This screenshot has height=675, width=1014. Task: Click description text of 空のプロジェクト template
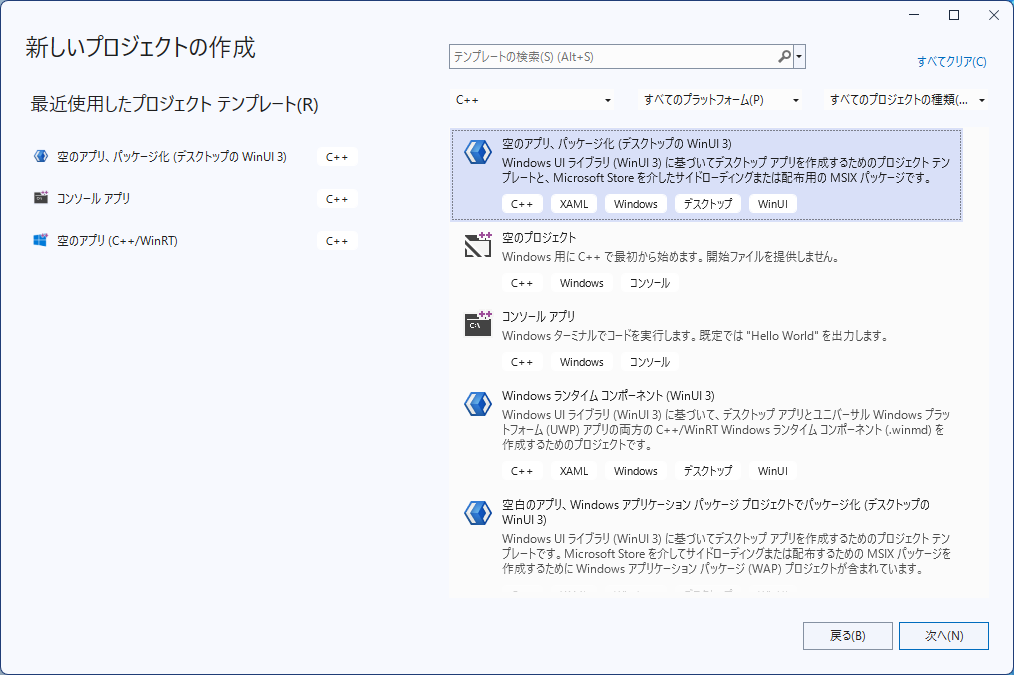point(671,257)
